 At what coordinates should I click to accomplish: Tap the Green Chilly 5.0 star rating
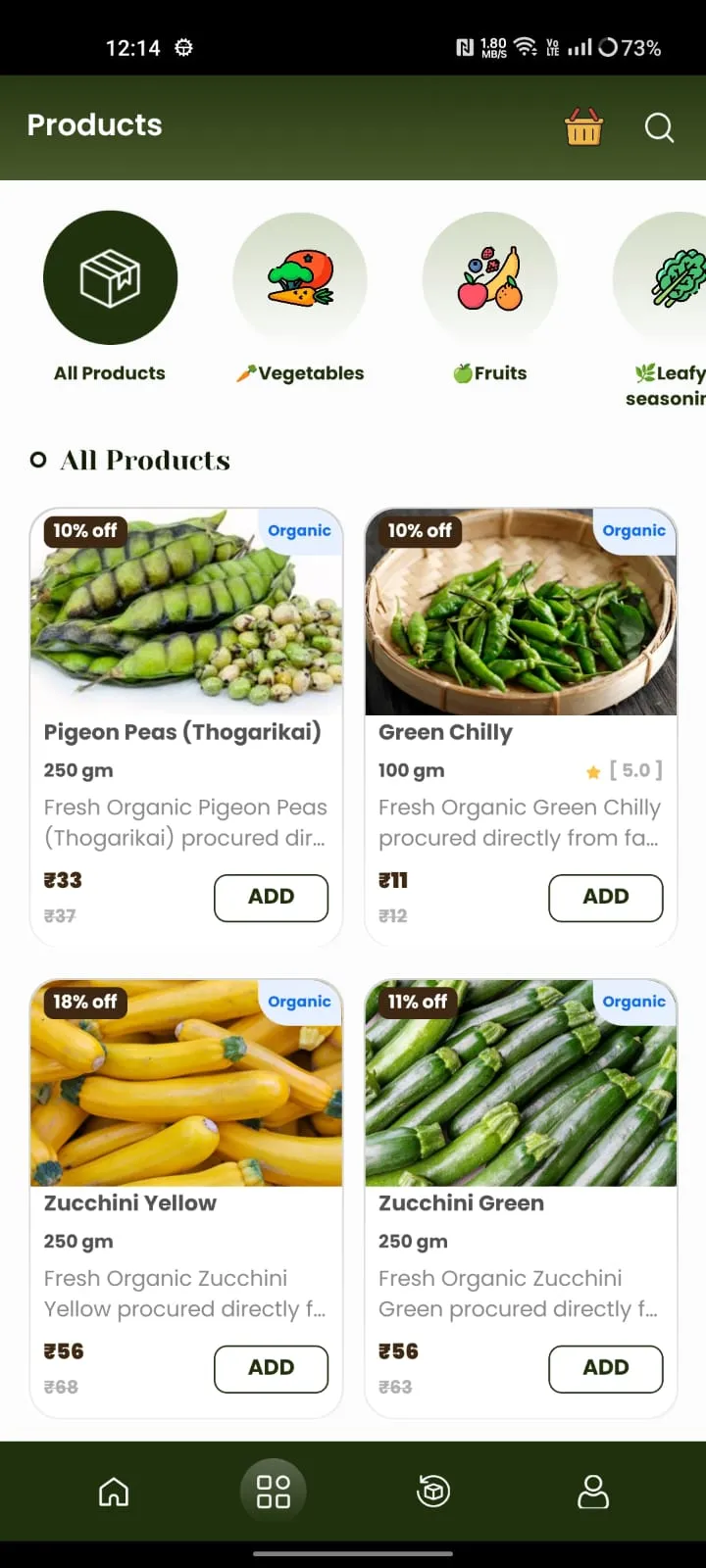625,770
